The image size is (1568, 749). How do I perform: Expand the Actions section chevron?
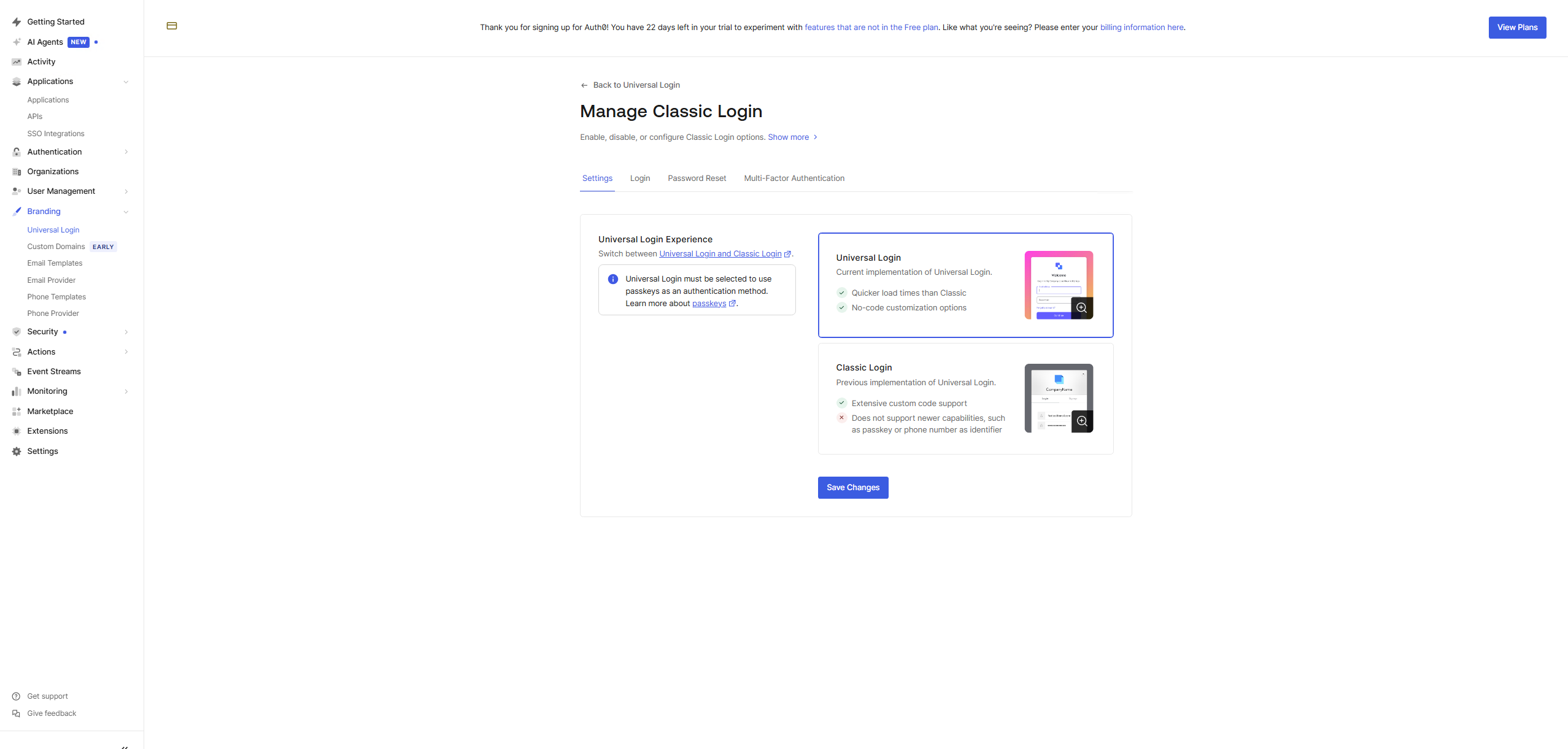tap(126, 352)
